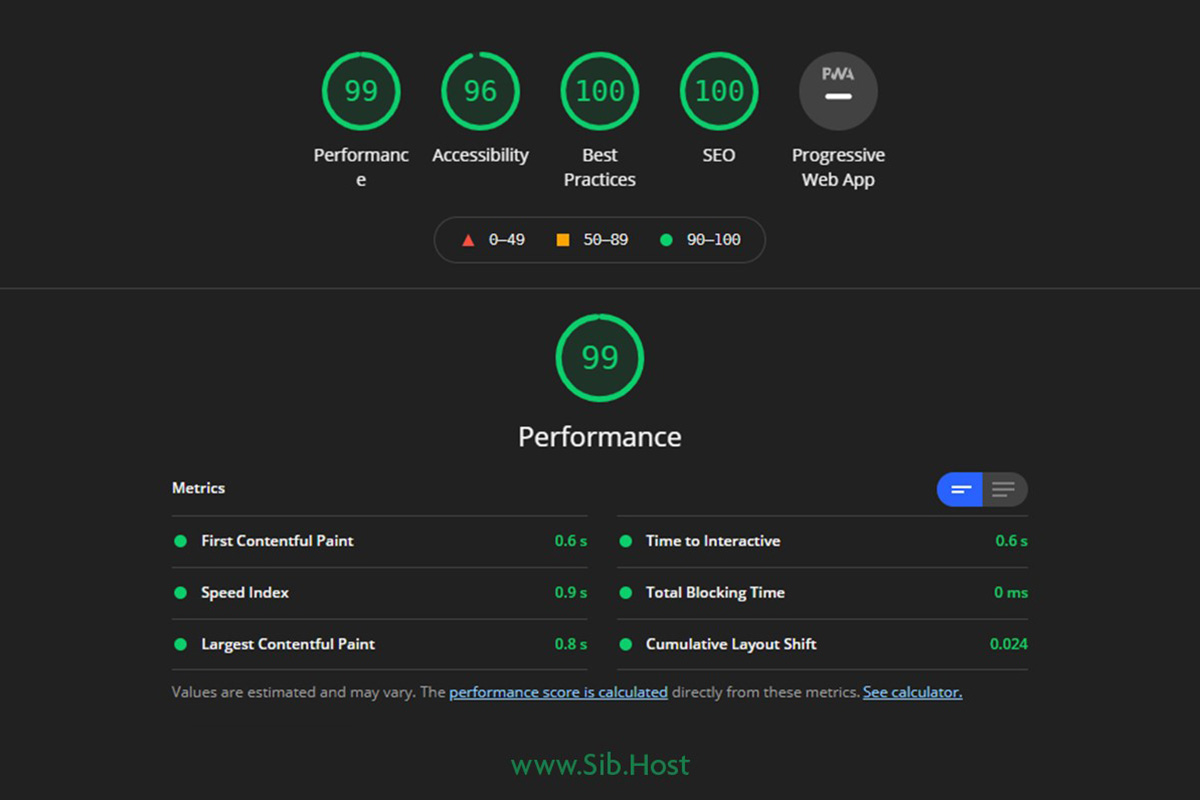Click the Accessibility score gauge showing 96
Viewport: 1200px width, 800px height.
pyautogui.click(x=480, y=91)
